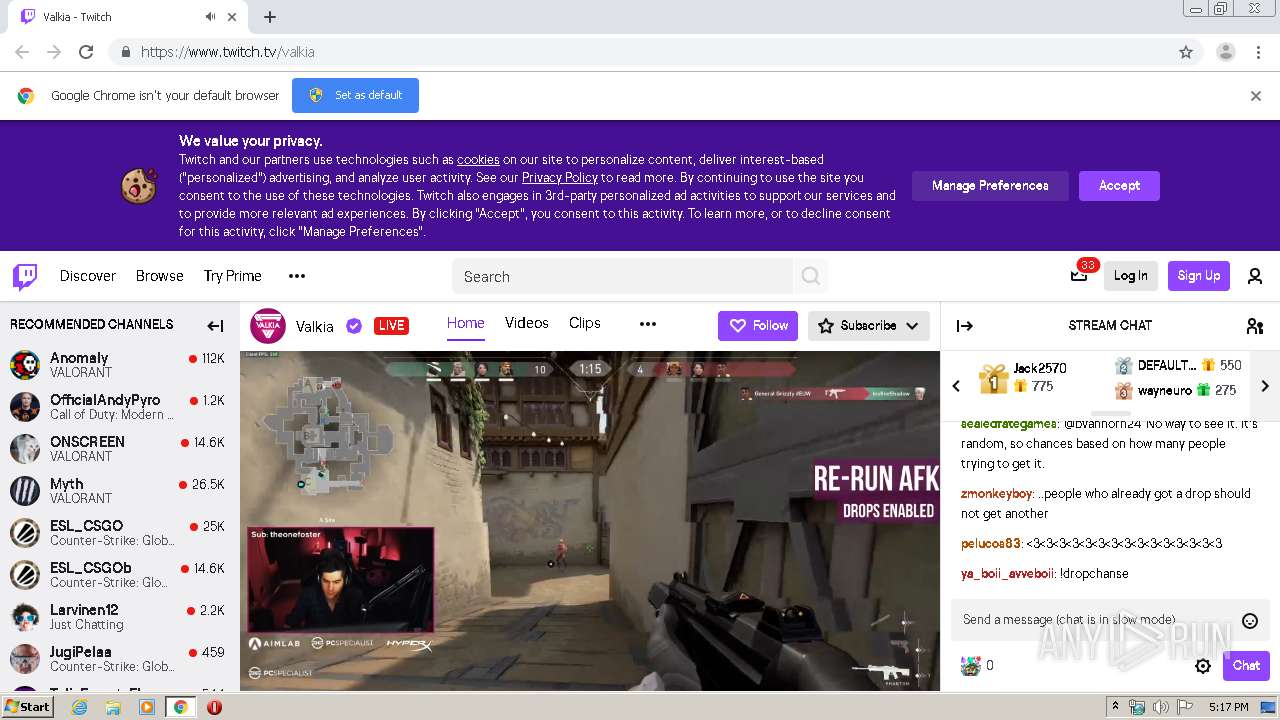The height and width of the screenshot is (720, 1280).
Task: Click Valkia's channel avatar
Action: click(268, 326)
